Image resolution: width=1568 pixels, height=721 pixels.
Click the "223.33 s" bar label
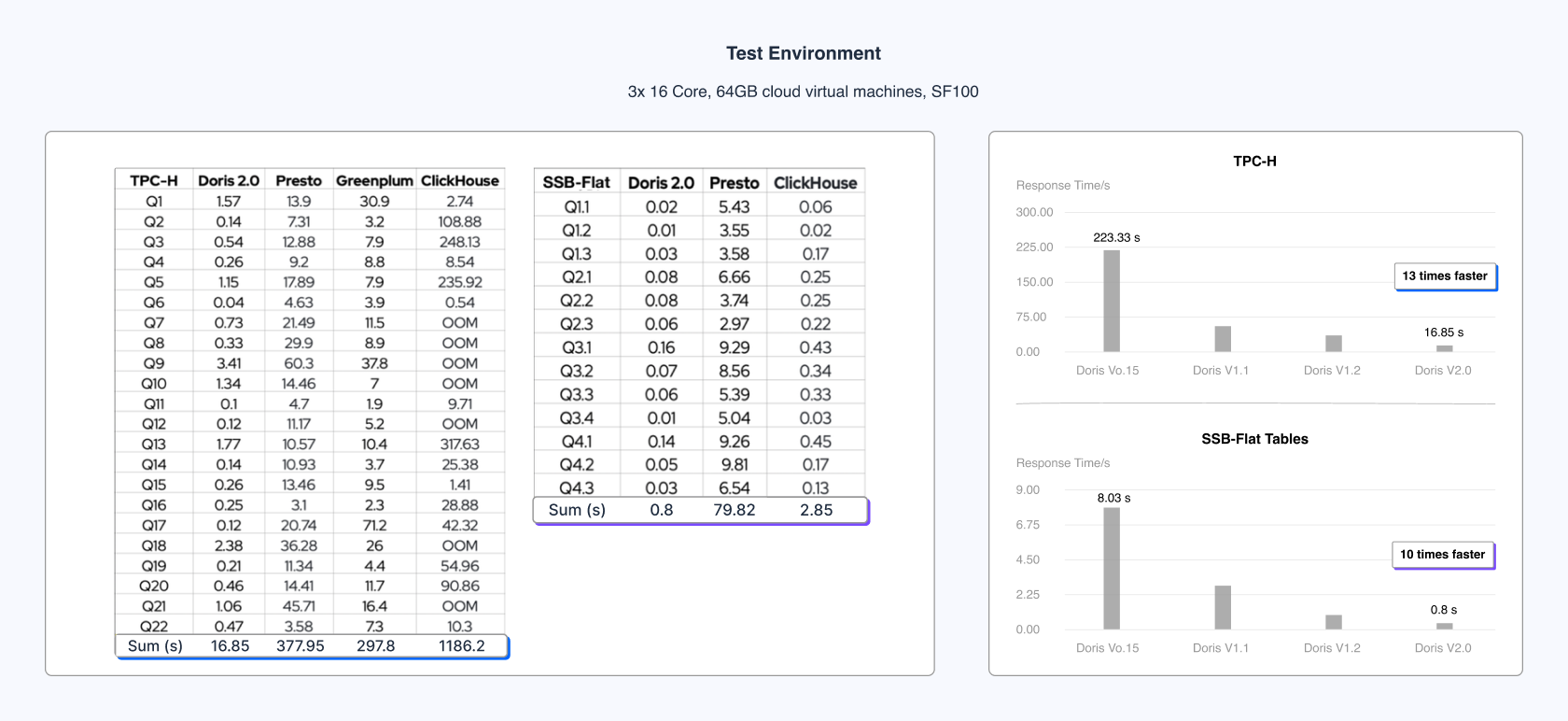pyautogui.click(x=1116, y=238)
